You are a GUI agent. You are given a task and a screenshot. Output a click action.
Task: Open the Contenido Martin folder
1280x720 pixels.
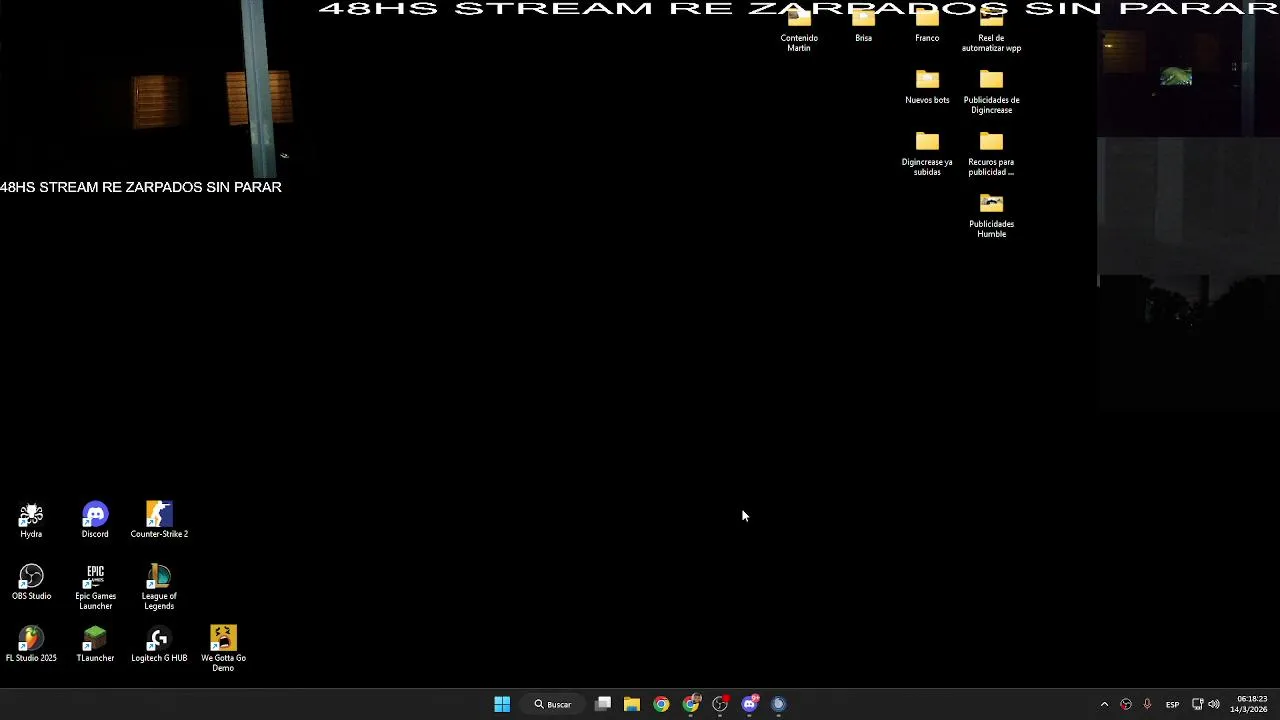pos(799,30)
